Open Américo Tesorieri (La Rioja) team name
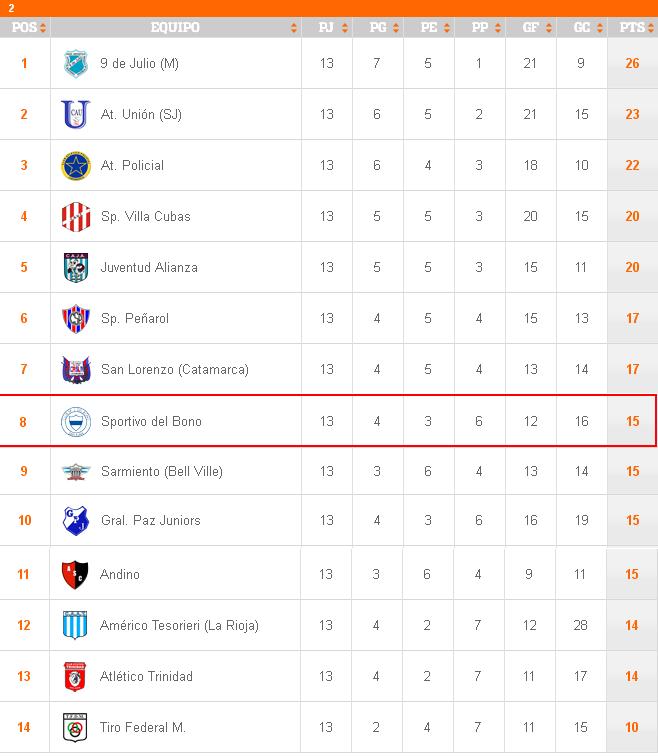This screenshot has width=658, height=756. tap(179, 626)
